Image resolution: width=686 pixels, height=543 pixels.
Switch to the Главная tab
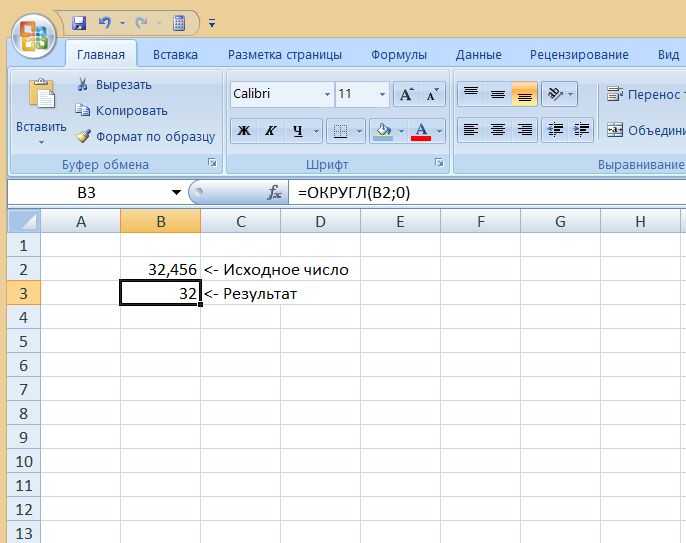(101, 55)
